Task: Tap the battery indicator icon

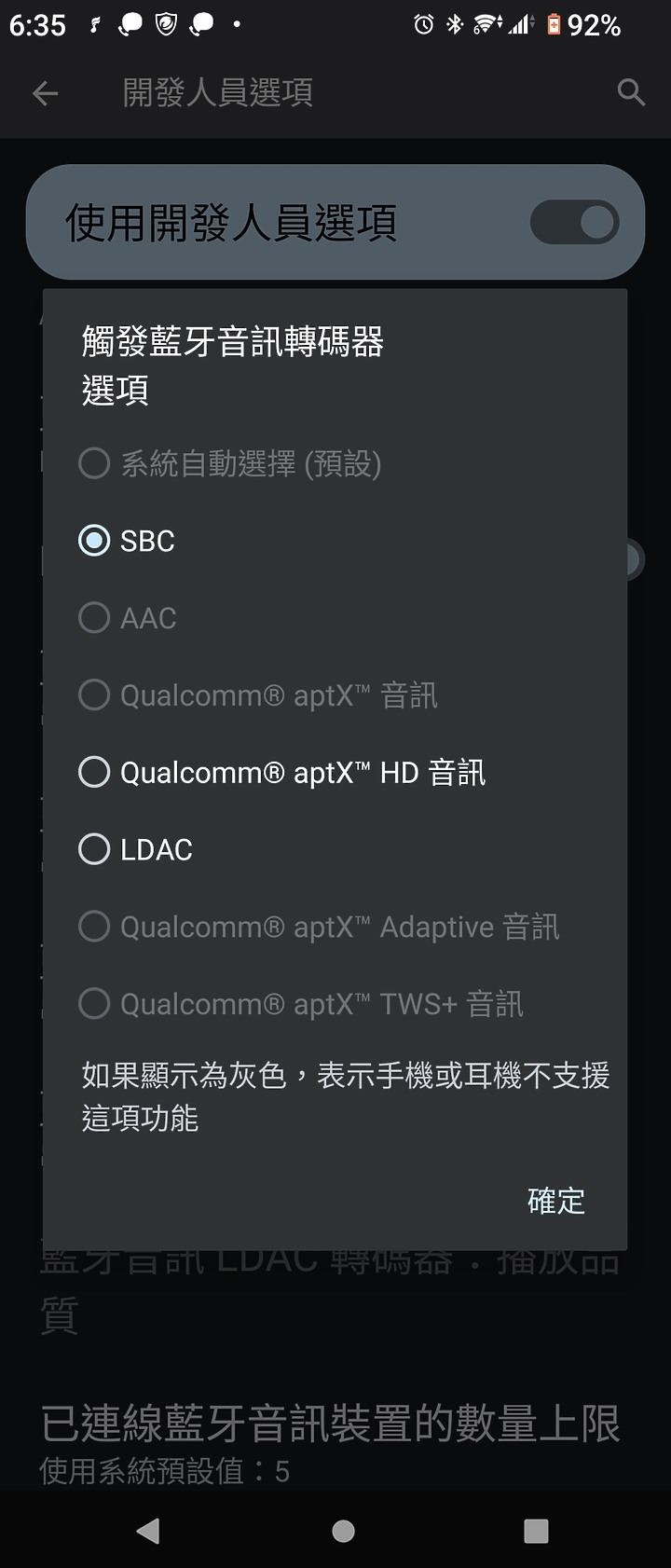Action: pos(554,25)
